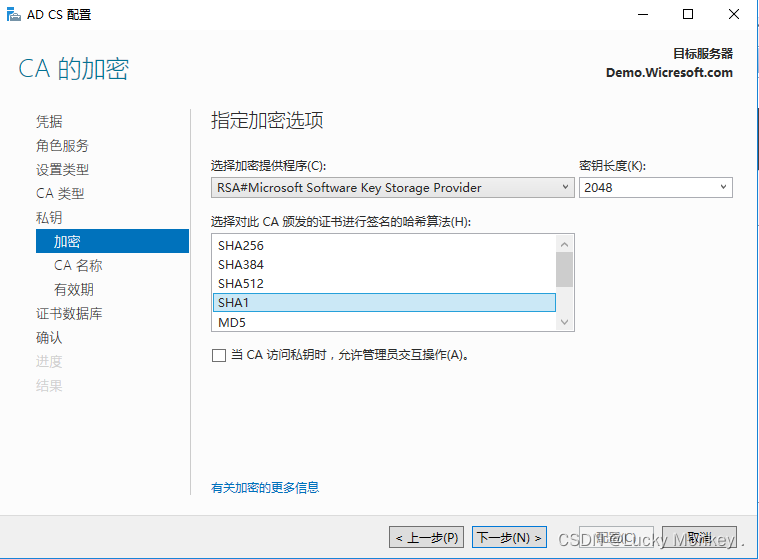Click the hash list scroll up arrow
This screenshot has height=559, width=759.
pos(564,244)
